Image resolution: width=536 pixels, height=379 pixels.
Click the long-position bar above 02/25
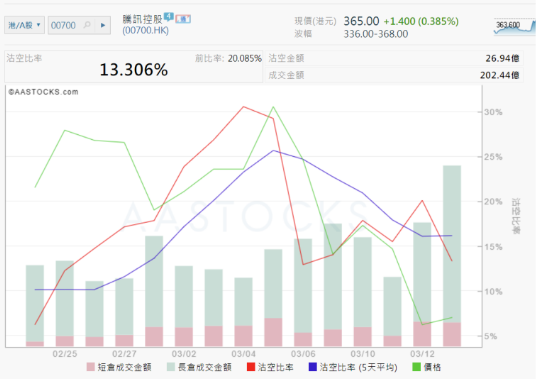[65, 299]
